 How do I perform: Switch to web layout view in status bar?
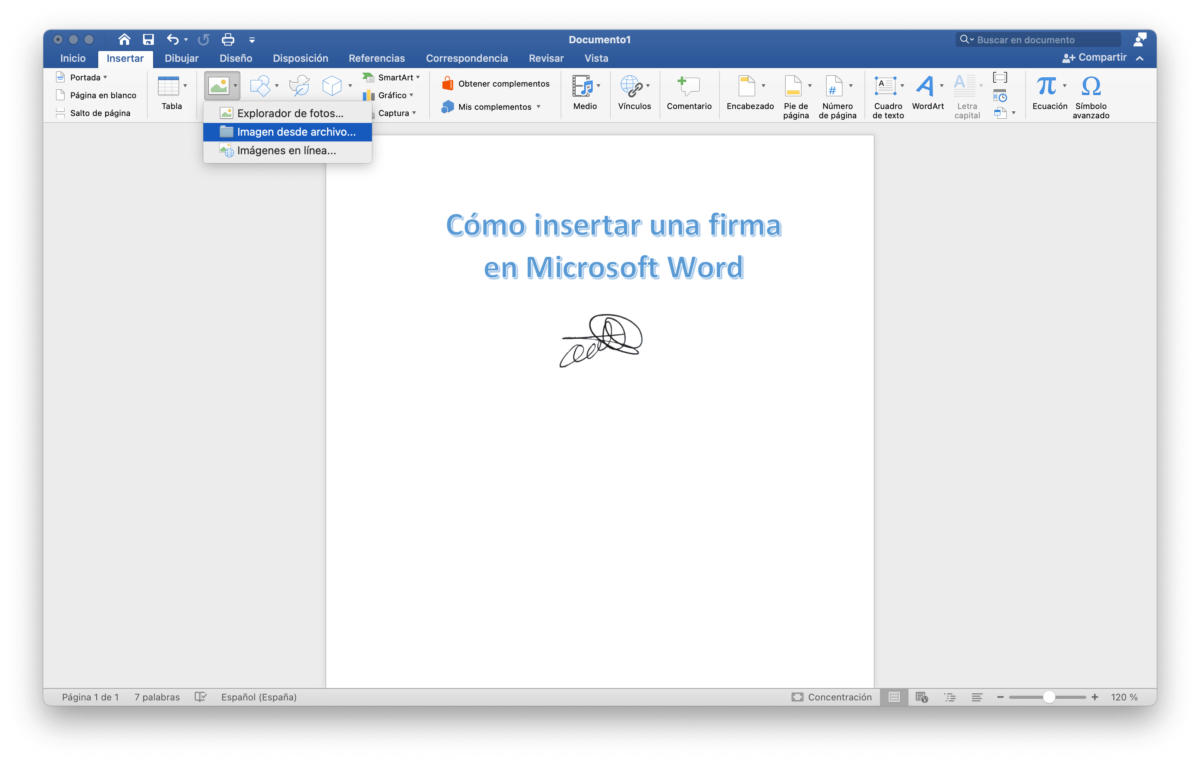[x=922, y=697]
